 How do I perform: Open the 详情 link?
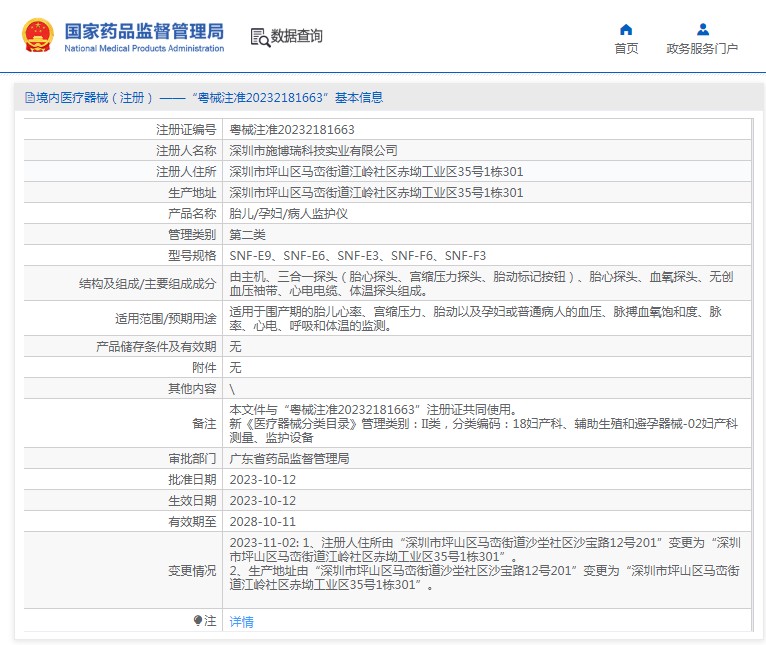(x=241, y=622)
